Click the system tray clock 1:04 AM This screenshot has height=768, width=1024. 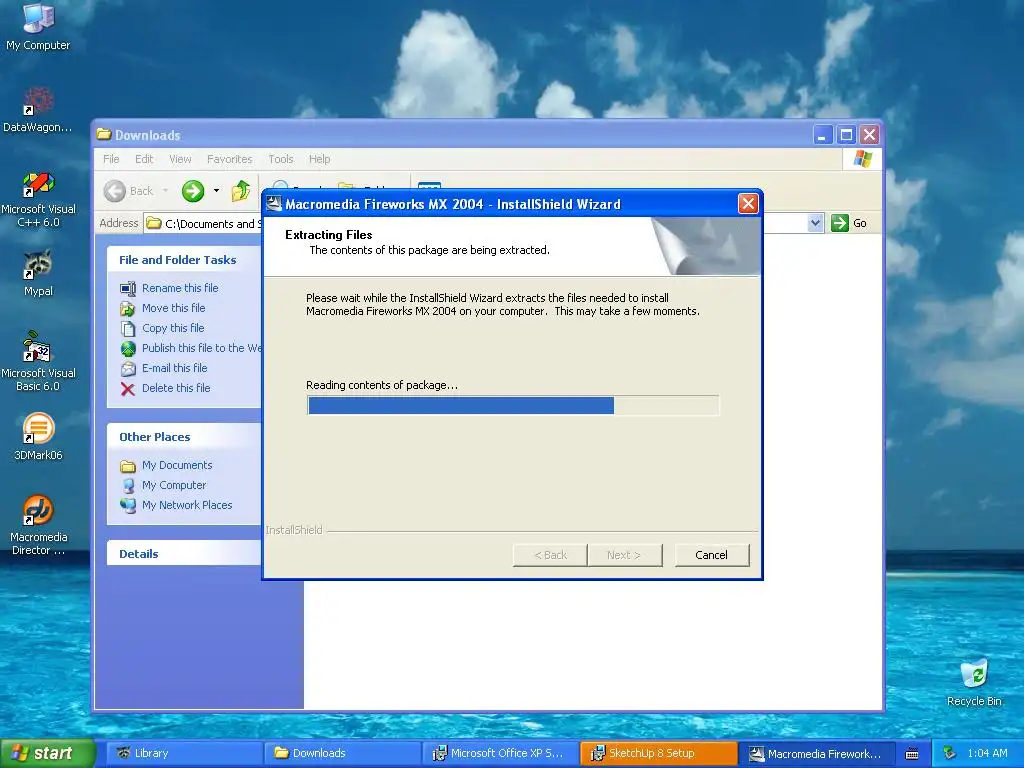987,753
